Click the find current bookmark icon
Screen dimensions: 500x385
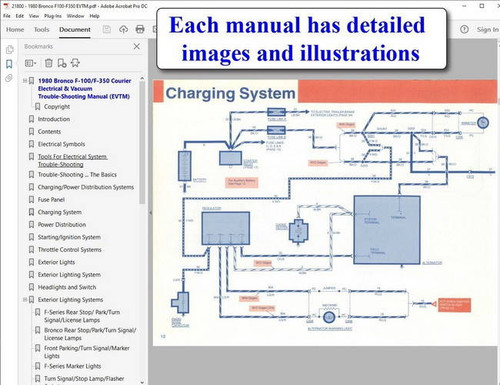click(x=75, y=63)
